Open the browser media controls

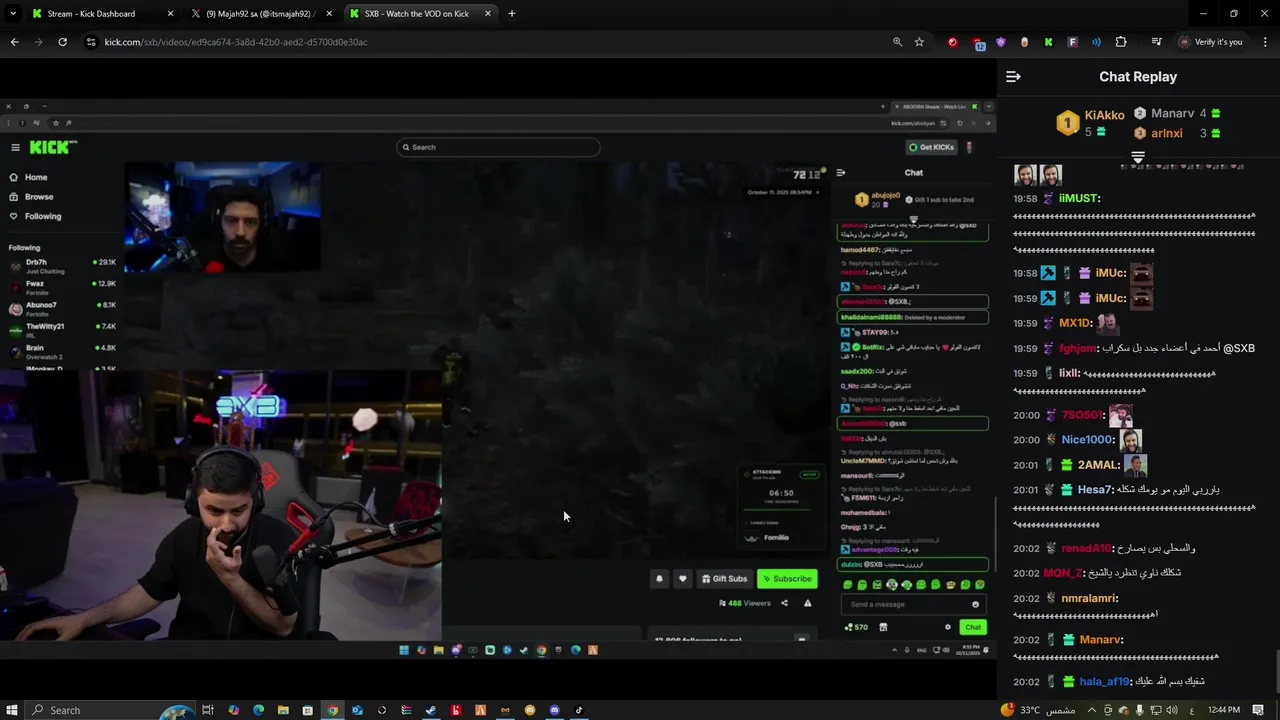click(1156, 42)
